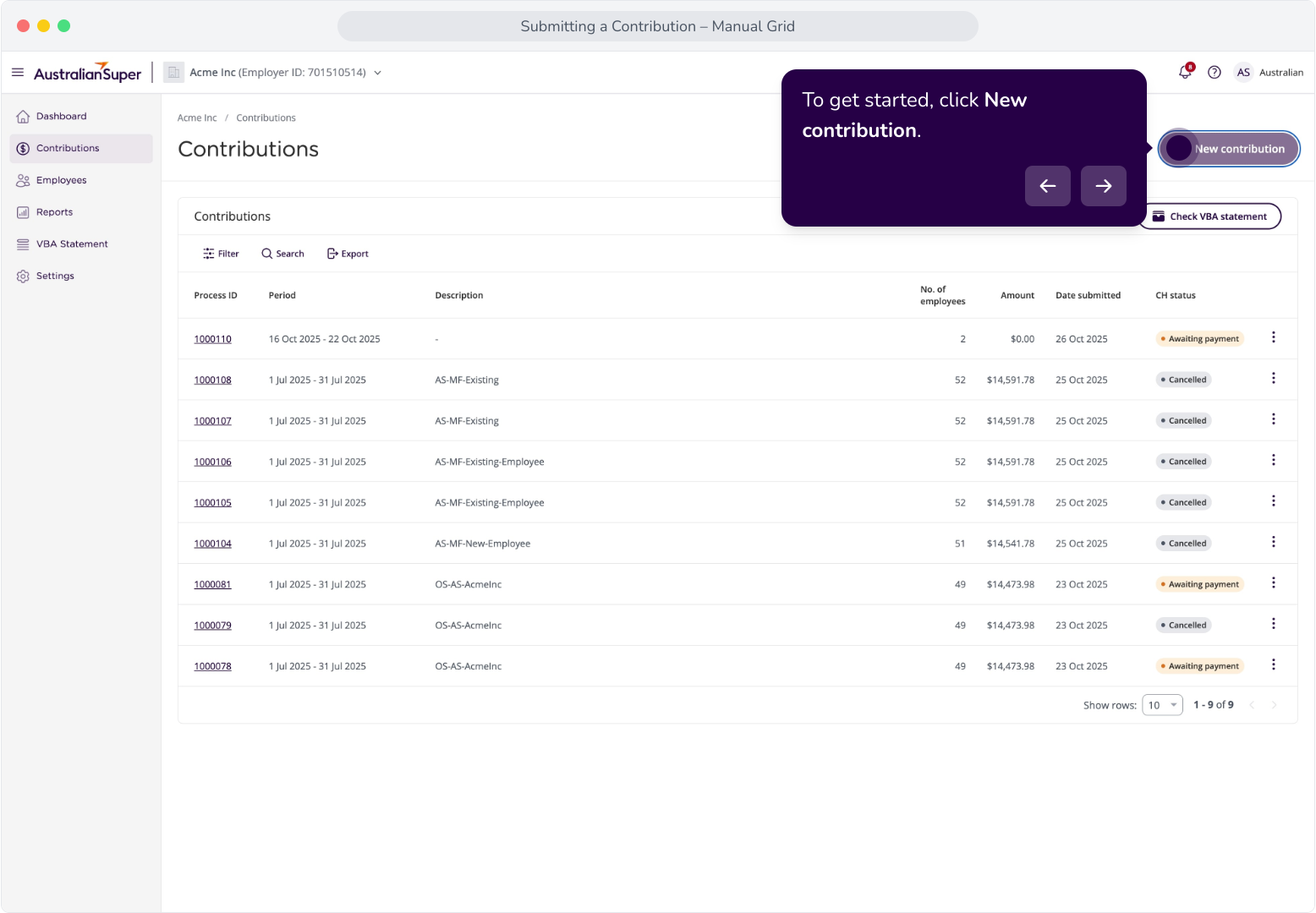Click the next page chevron
1316x913 pixels.
[1274, 705]
